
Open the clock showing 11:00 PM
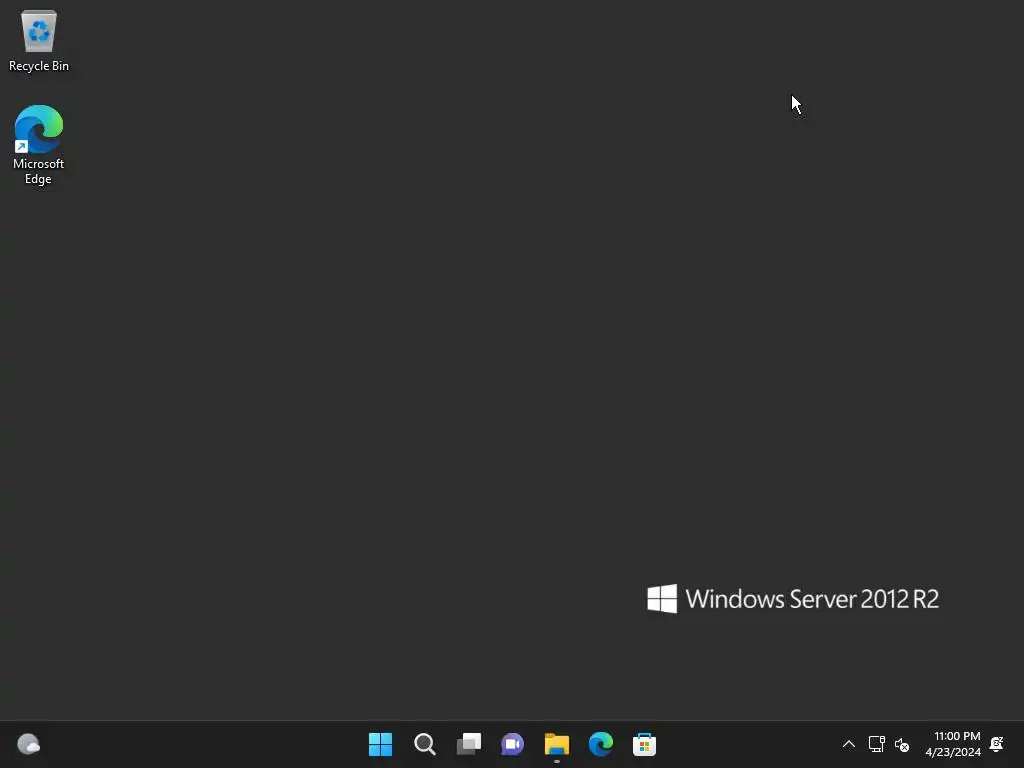(x=953, y=744)
